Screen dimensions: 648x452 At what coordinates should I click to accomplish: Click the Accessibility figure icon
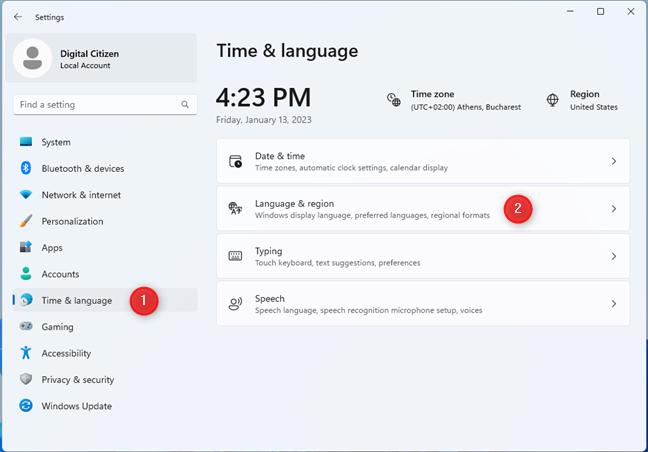click(x=26, y=352)
